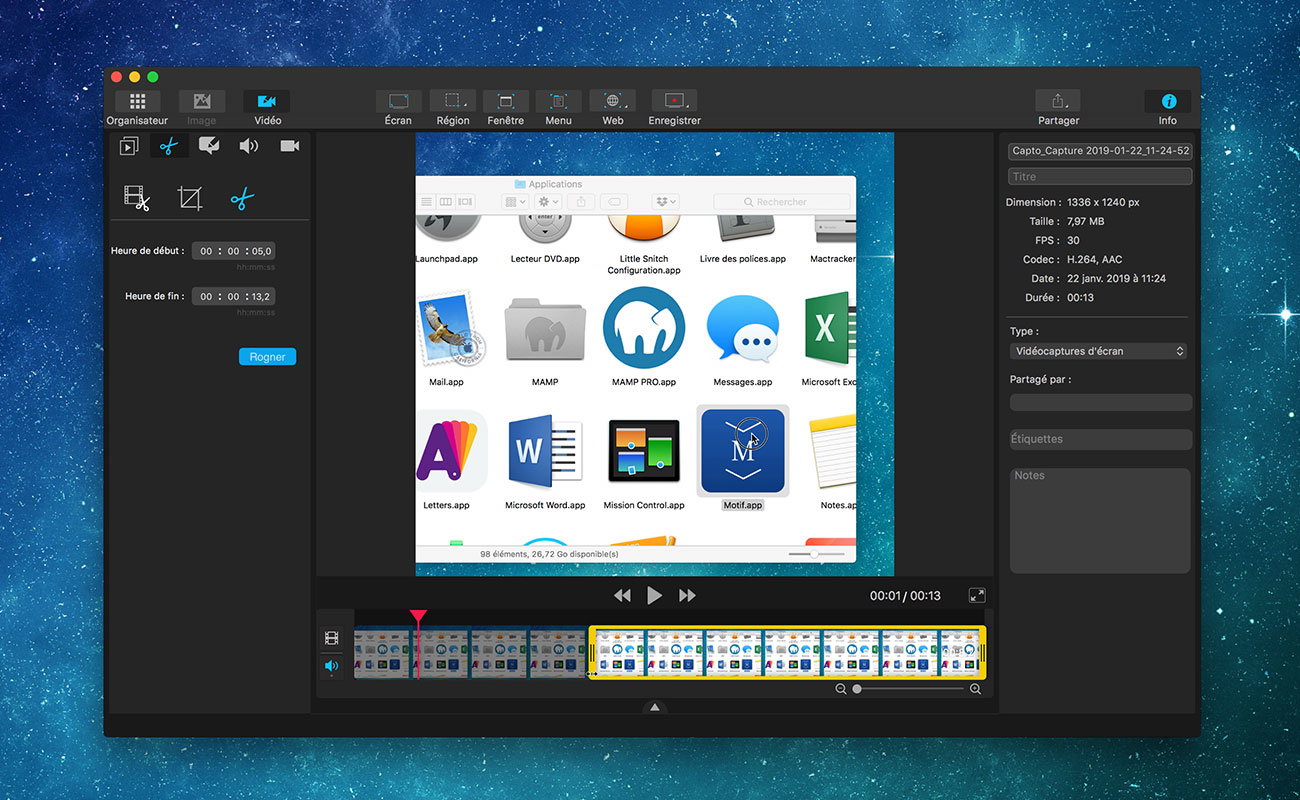Screen dimensions: 1300x800
Task: Open the camera settings tab
Action: (x=289, y=146)
